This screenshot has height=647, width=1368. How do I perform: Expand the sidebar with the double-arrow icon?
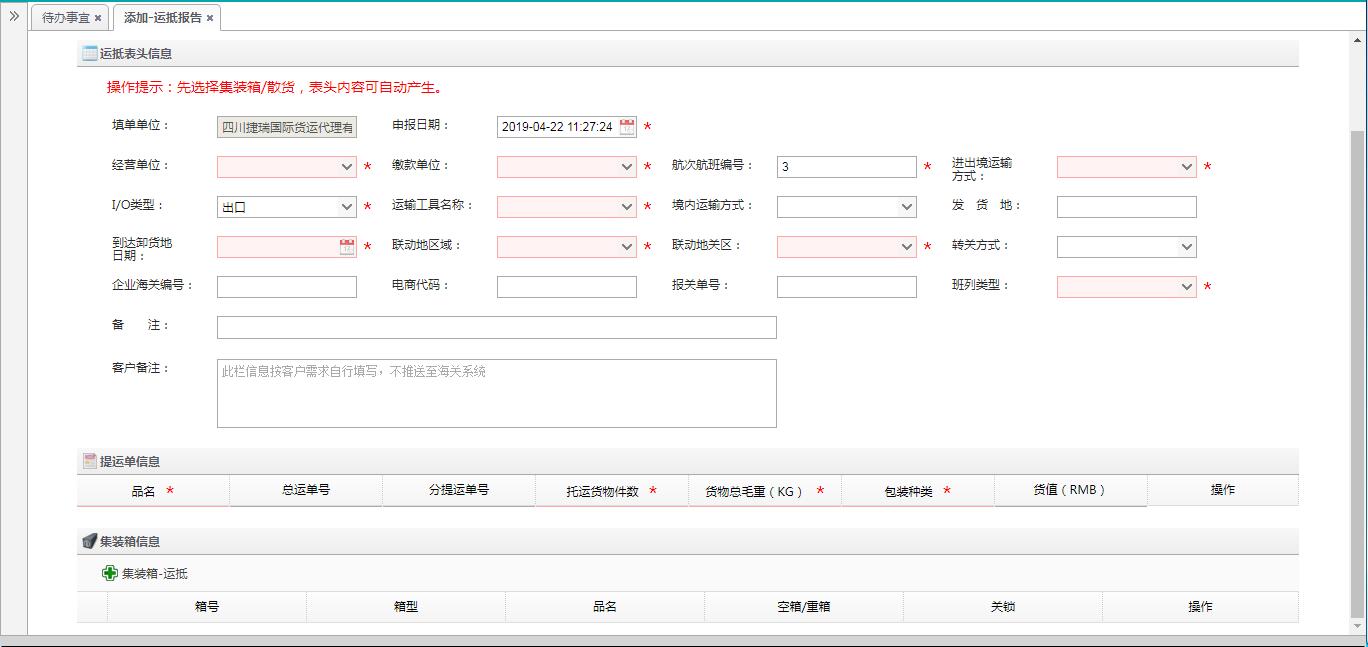tap(14, 16)
